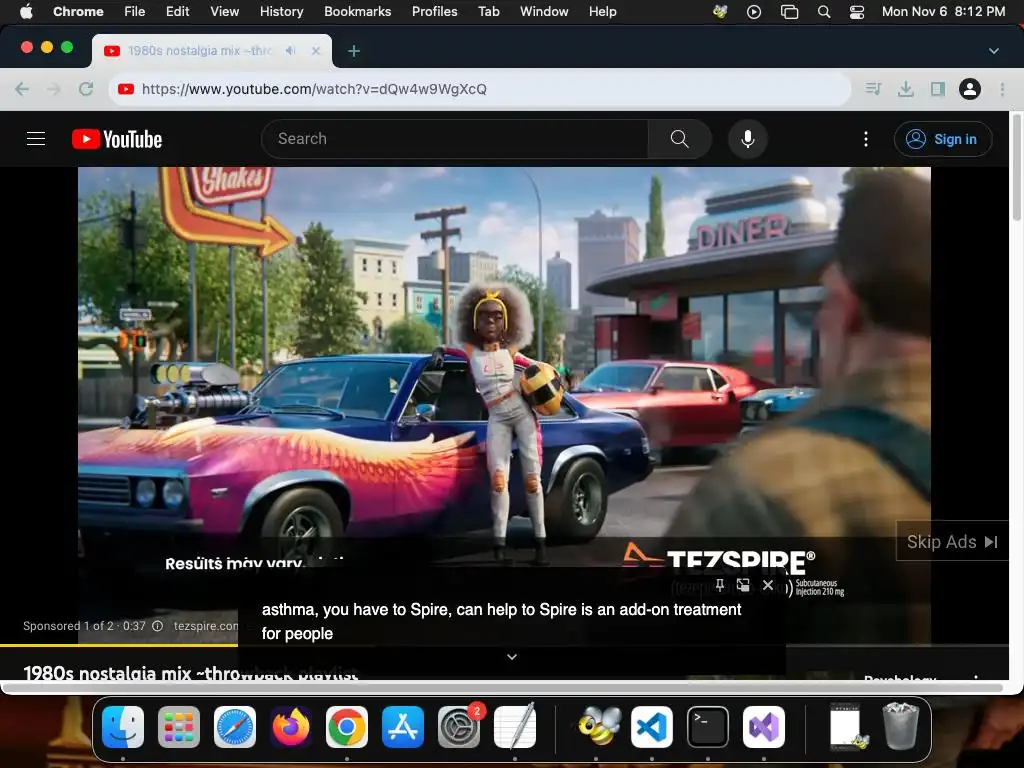Viewport: 1024px width, 768px height.
Task: Open Now Playing menu bar icon
Action: [754, 12]
